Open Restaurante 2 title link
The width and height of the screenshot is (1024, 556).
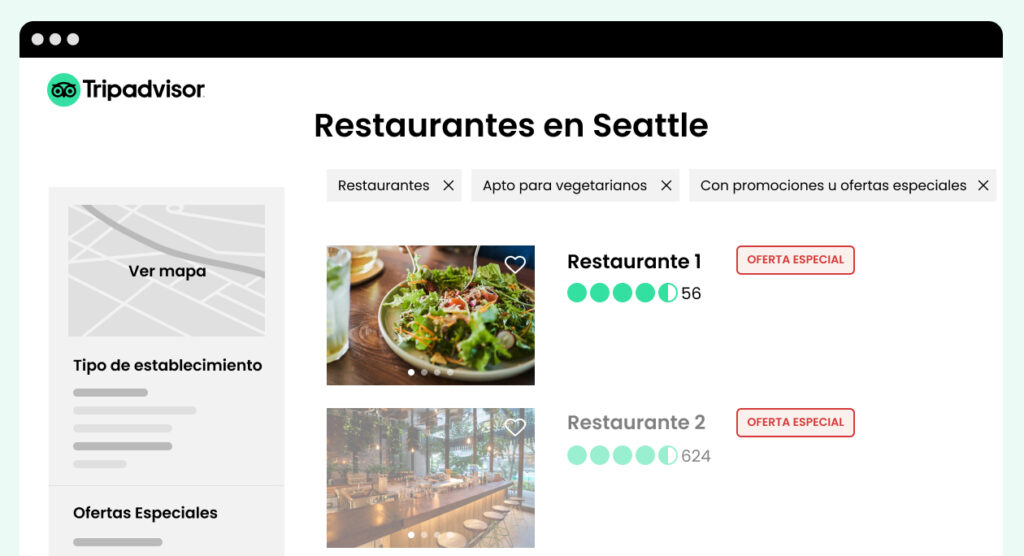click(x=636, y=423)
